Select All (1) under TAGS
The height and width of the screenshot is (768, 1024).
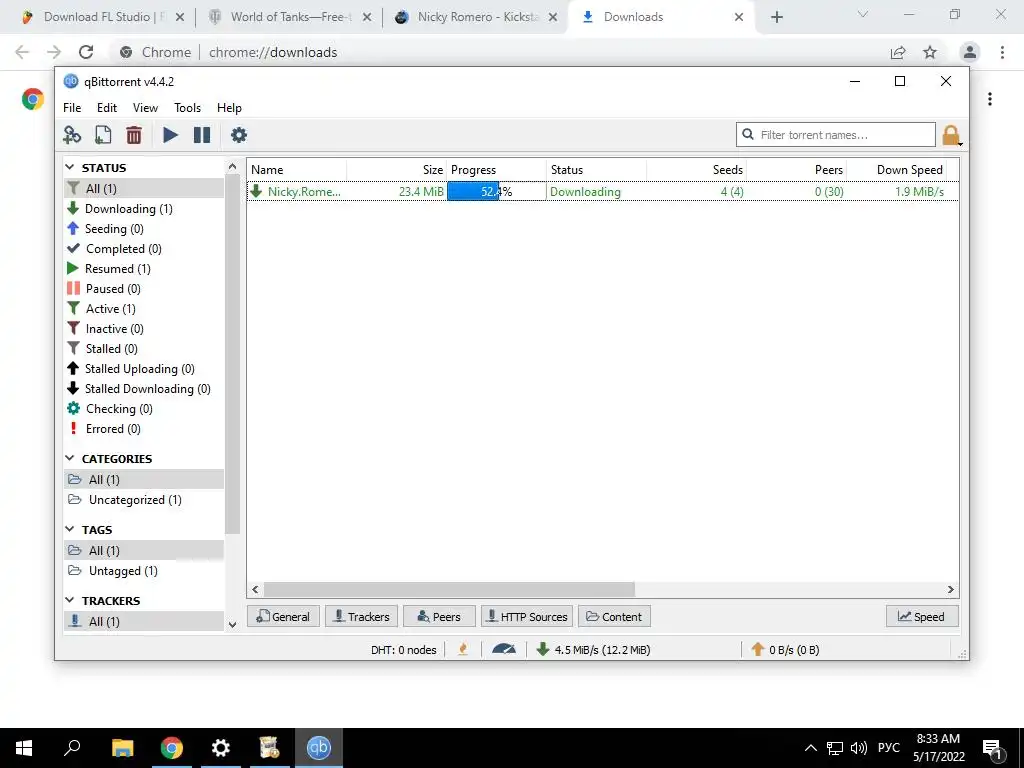coord(144,551)
